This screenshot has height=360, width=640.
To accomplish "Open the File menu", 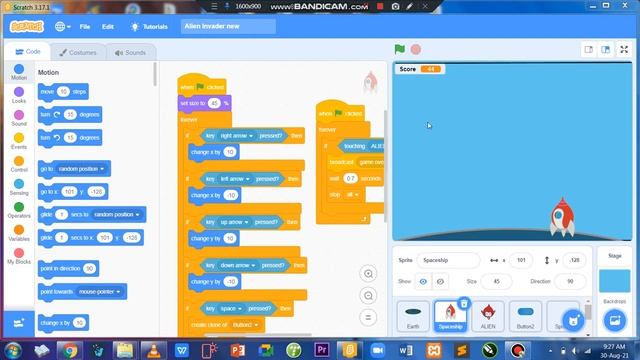I will pos(85,27).
